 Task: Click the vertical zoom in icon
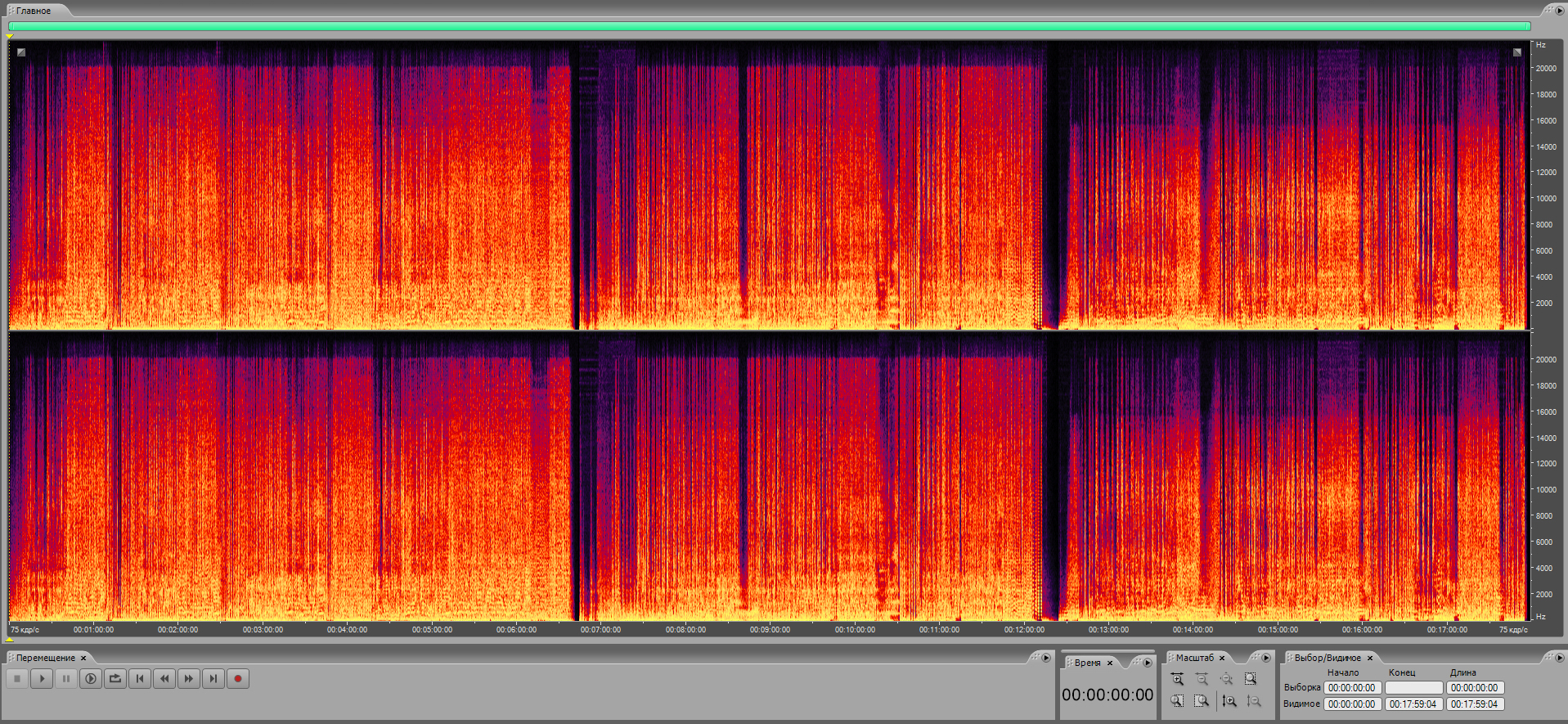point(1229,701)
